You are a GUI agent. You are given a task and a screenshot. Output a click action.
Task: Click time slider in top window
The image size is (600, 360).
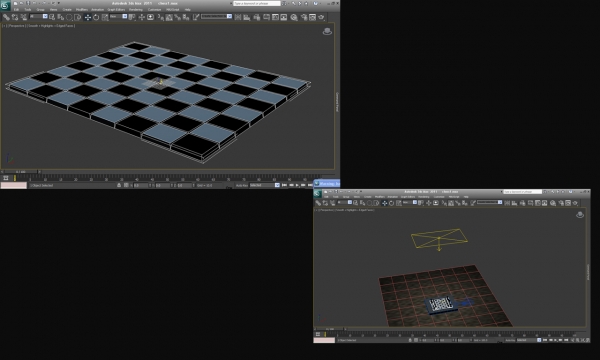pos(21,172)
